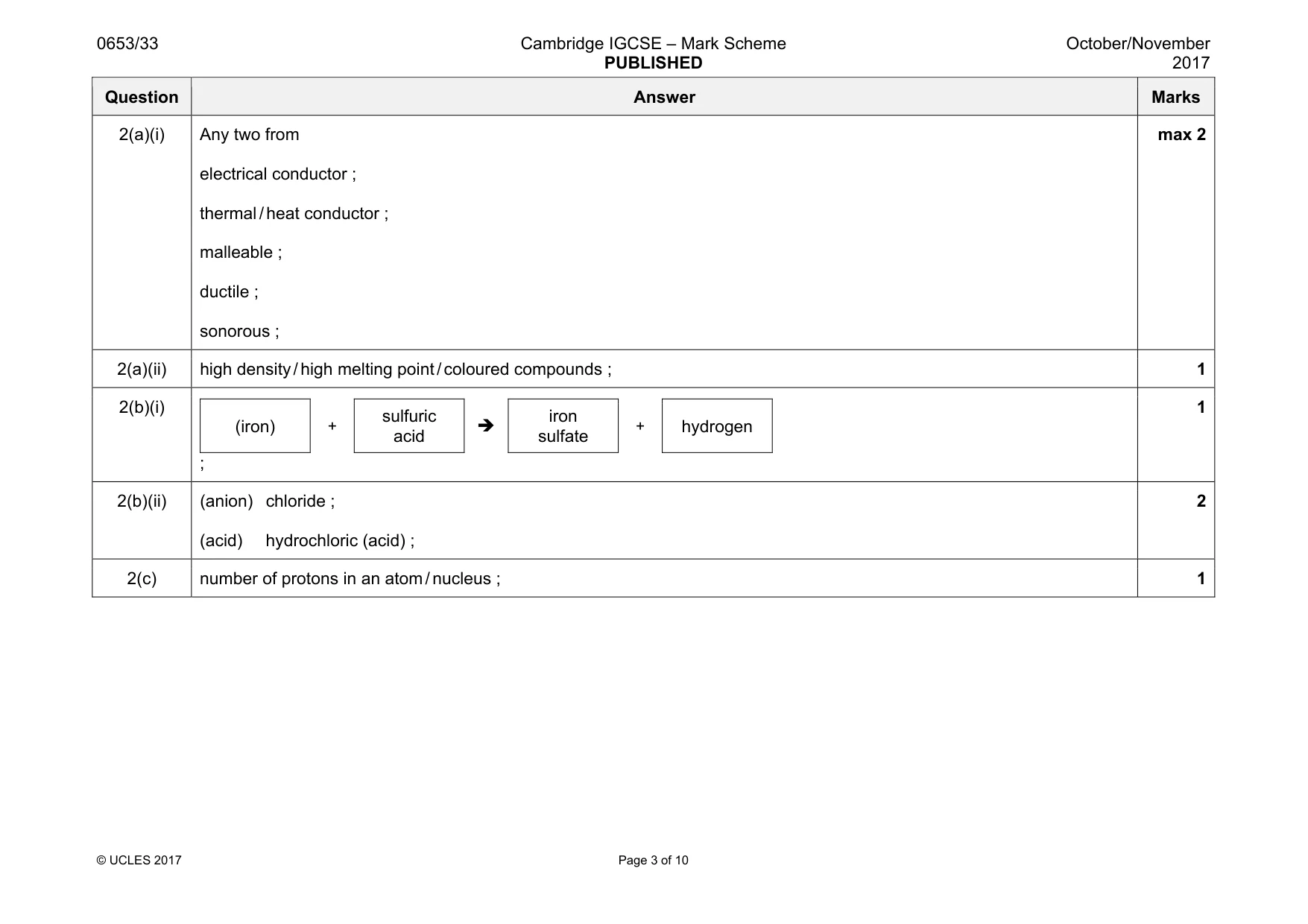Click the '(iron)' equation box
1308x924 pixels.
(255, 425)
